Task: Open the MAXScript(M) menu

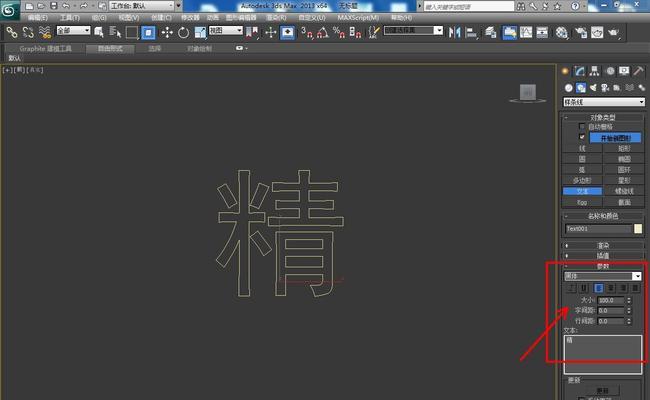Action: click(358, 17)
